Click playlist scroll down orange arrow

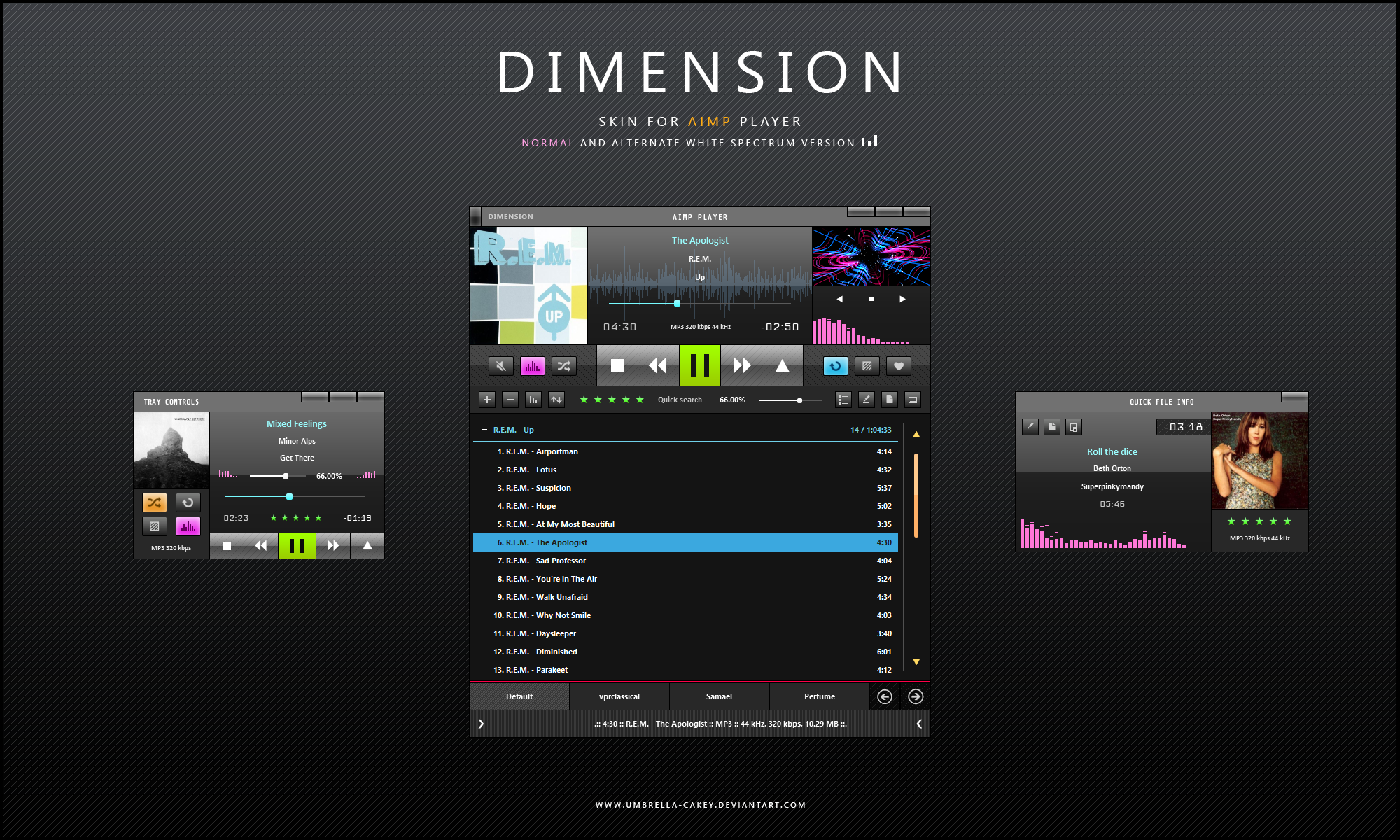point(916,661)
